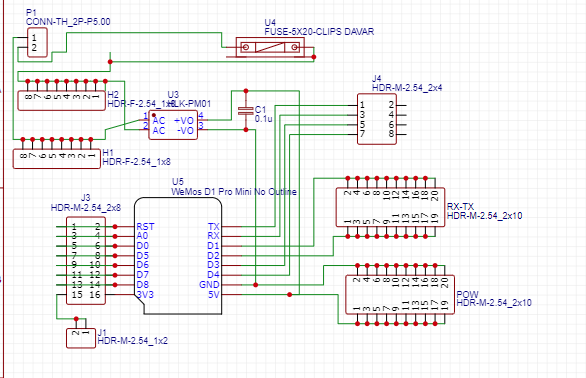Screen dimensions: 586x378
Task: Select the WeMos D1 Pro Mini outline
Action: click(178, 256)
